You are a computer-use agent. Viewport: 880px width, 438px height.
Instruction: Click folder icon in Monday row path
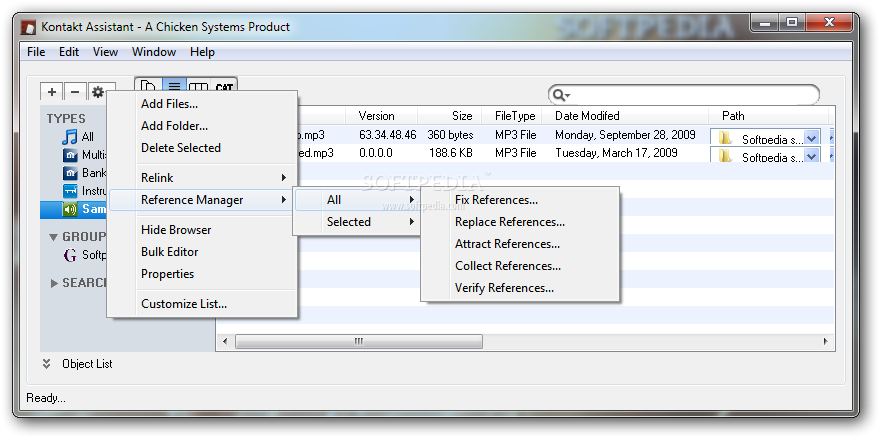pyautogui.click(x=725, y=138)
